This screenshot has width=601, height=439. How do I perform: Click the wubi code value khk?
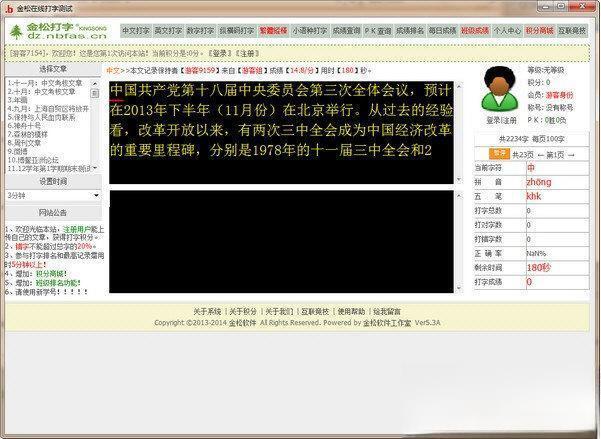(x=534, y=196)
